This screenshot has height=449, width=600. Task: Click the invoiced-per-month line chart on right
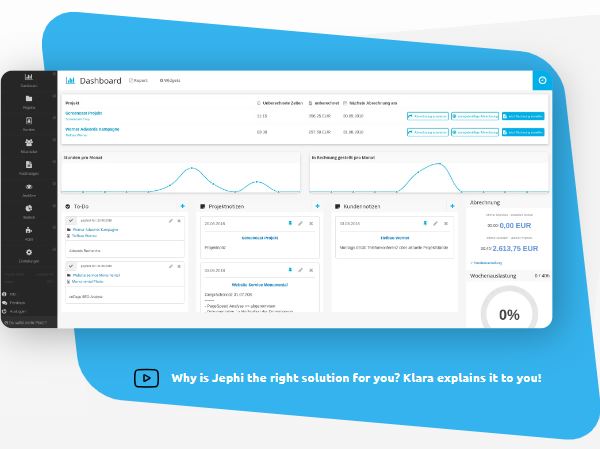point(429,178)
